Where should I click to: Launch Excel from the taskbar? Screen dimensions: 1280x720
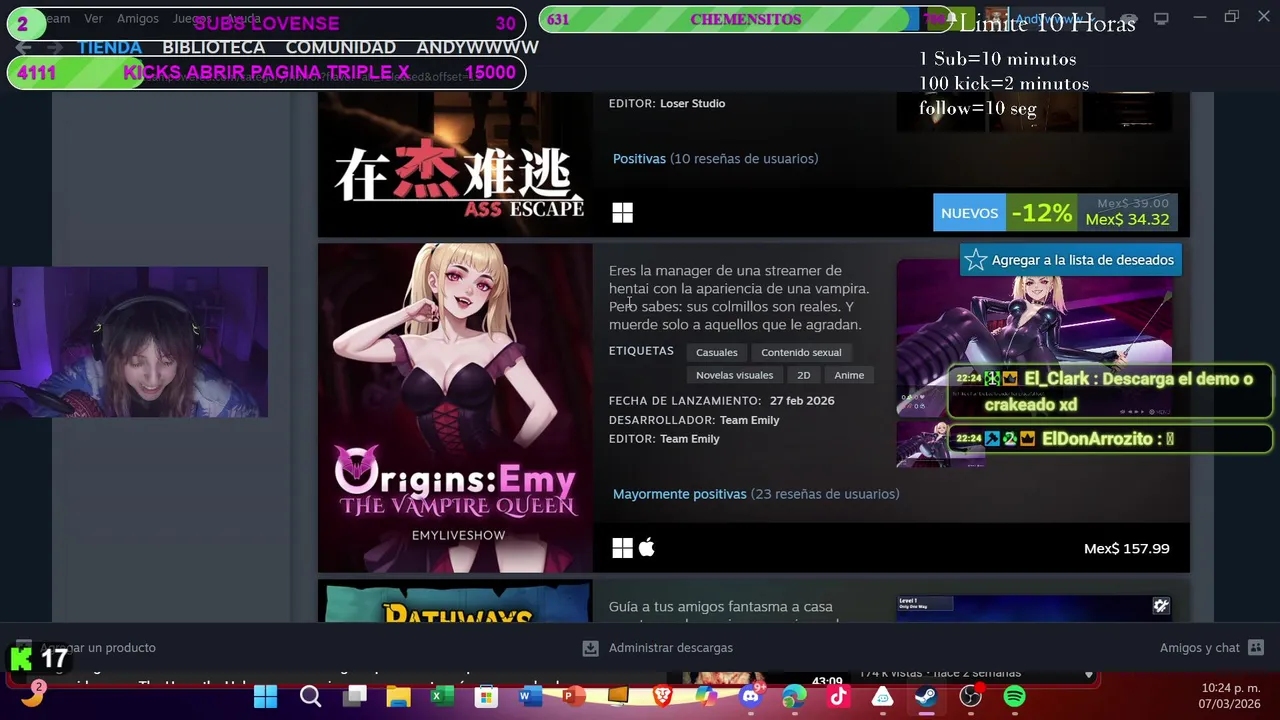click(442, 697)
